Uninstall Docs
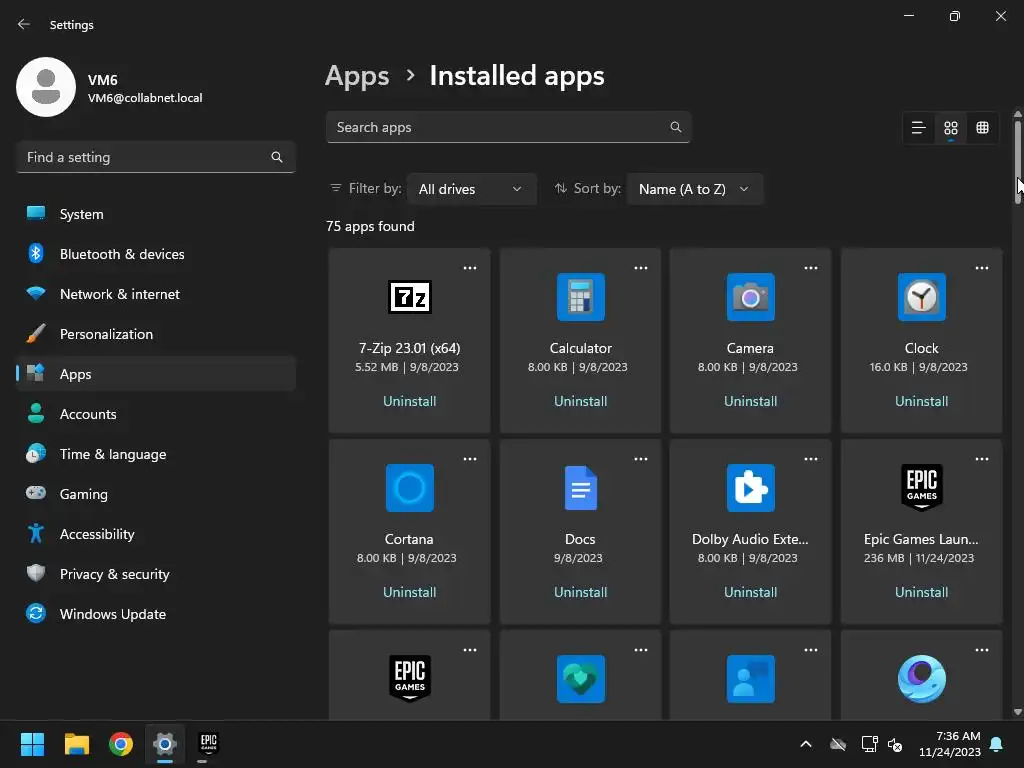This screenshot has width=1024, height=768. pos(580,592)
